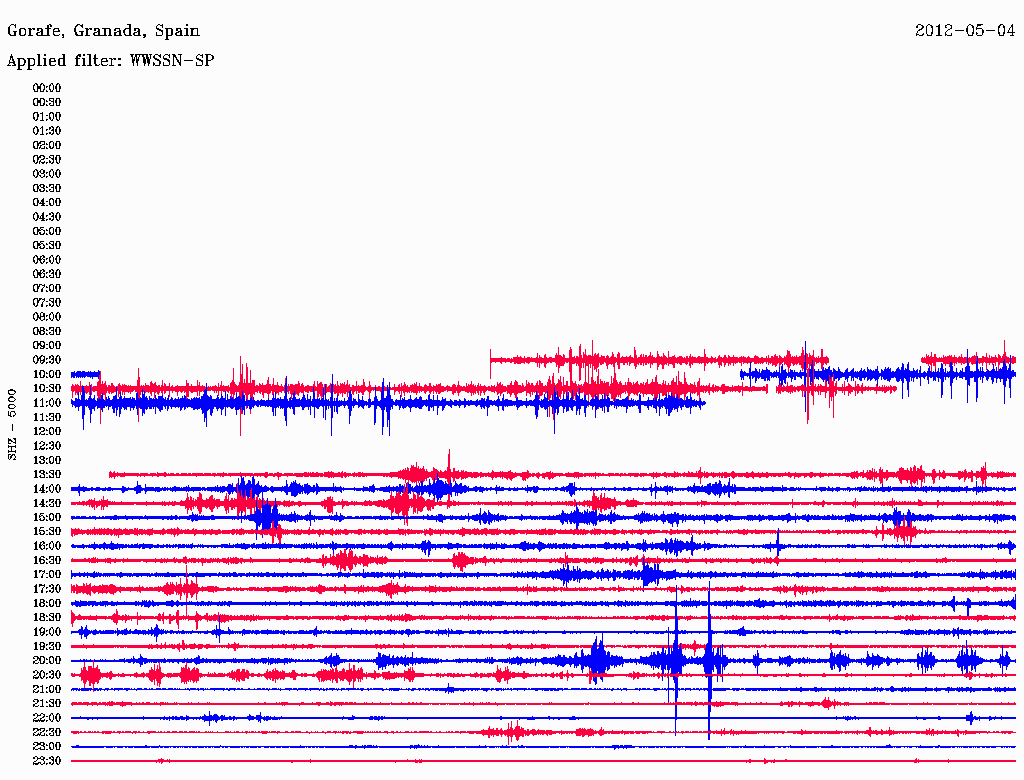
Task: Click the 01:00 time label
Action: [x=47, y=117]
